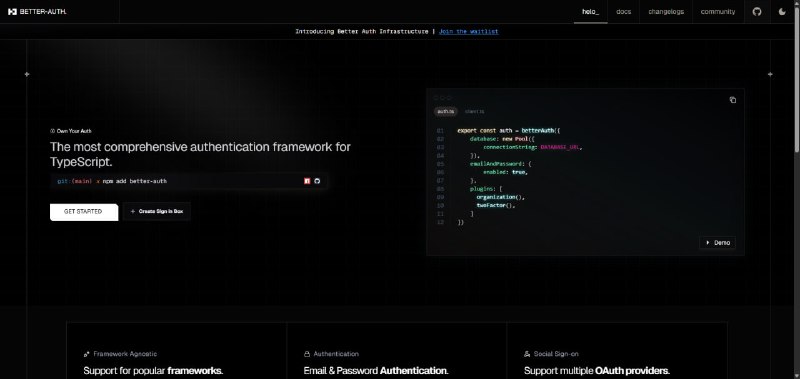800x379 pixels.
Task: Click the Demo button in the code panel
Action: [x=717, y=243]
